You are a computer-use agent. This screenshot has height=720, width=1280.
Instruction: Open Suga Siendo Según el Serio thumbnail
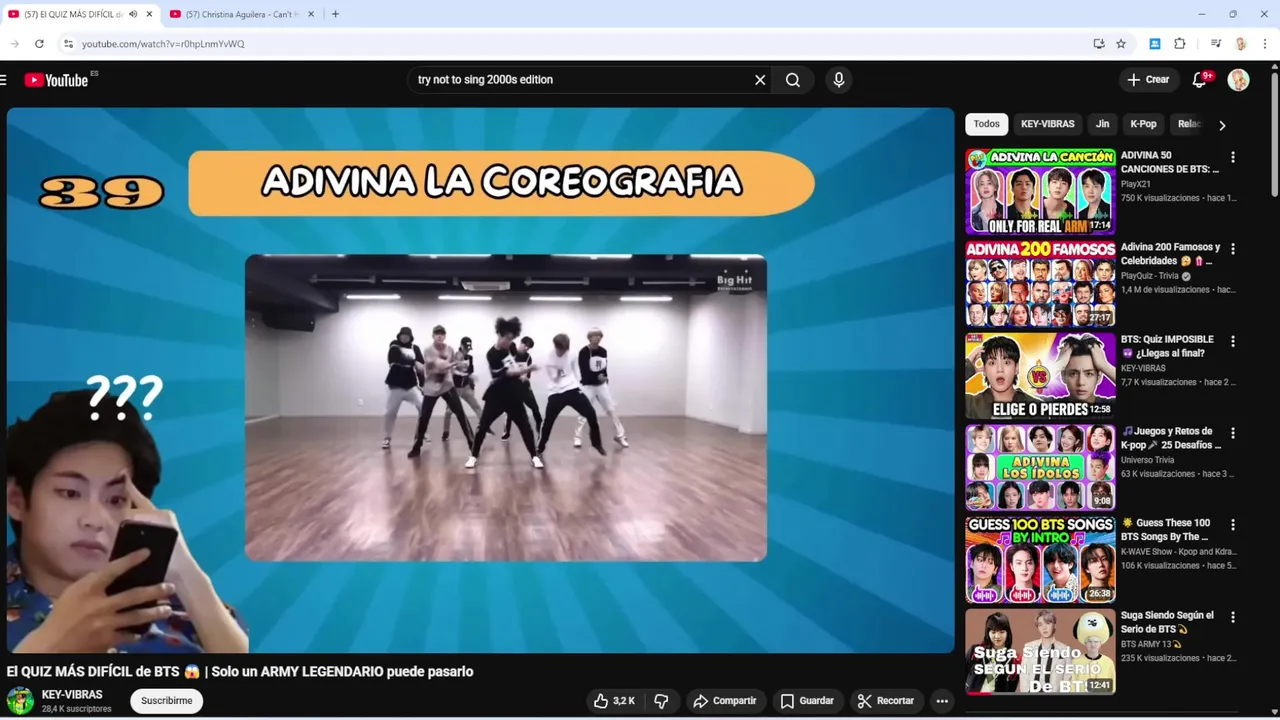tap(1040, 652)
